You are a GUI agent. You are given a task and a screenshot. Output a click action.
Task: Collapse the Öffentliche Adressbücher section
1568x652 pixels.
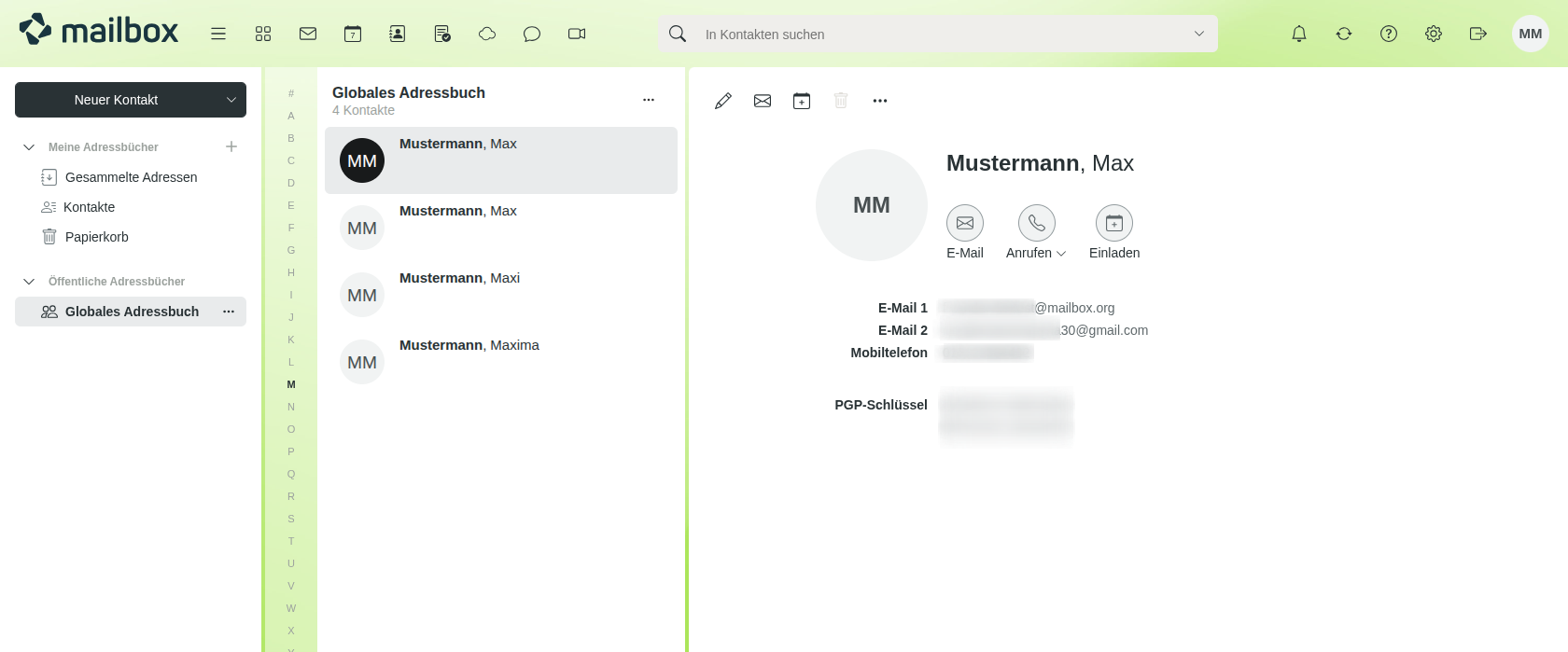[29, 282]
